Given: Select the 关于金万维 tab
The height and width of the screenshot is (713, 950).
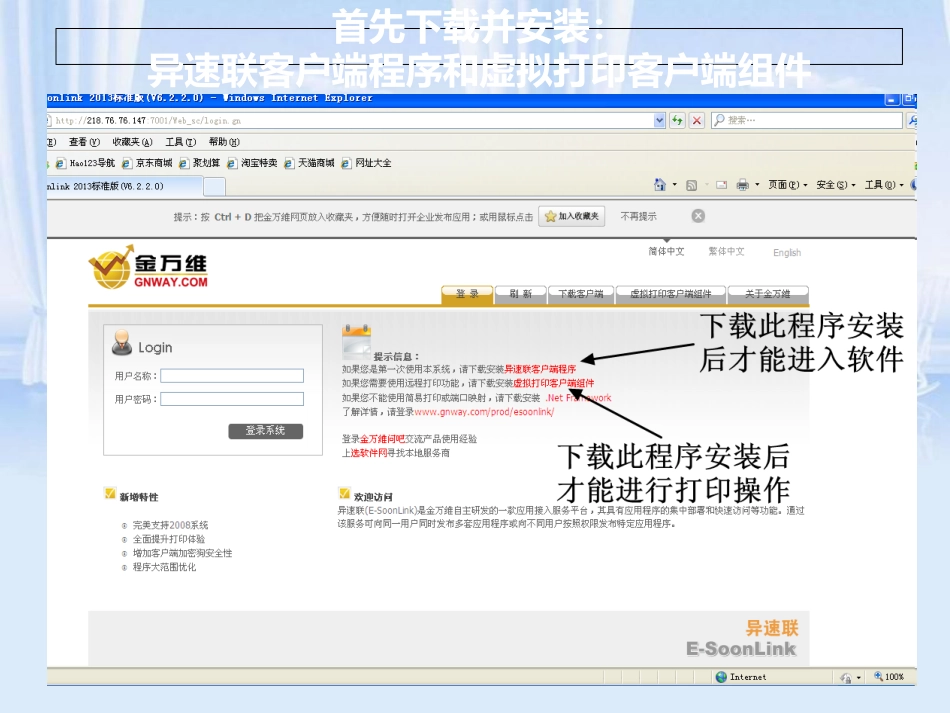Looking at the screenshot, I should (x=768, y=294).
